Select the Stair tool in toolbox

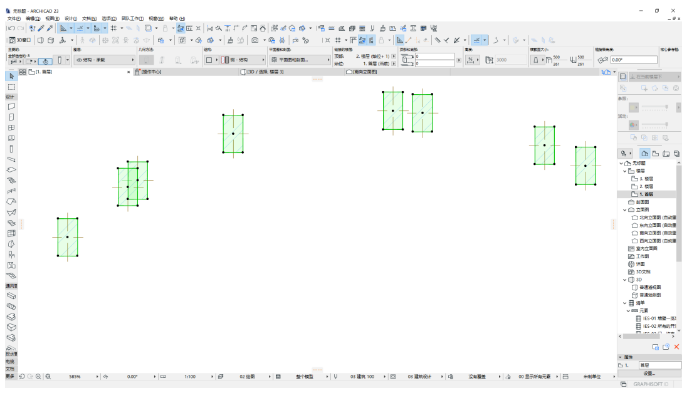tap(11, 180)
